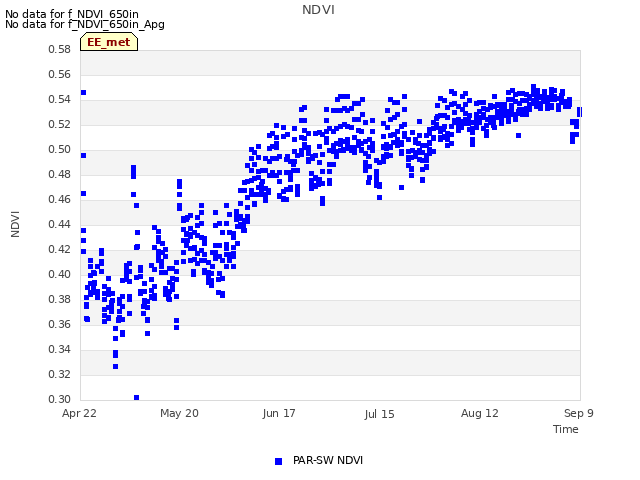Image resolution: width=640 pixels, height=480 pixels.
Task: Click the 0.36 y-axis value
Action: coord(60,324)
